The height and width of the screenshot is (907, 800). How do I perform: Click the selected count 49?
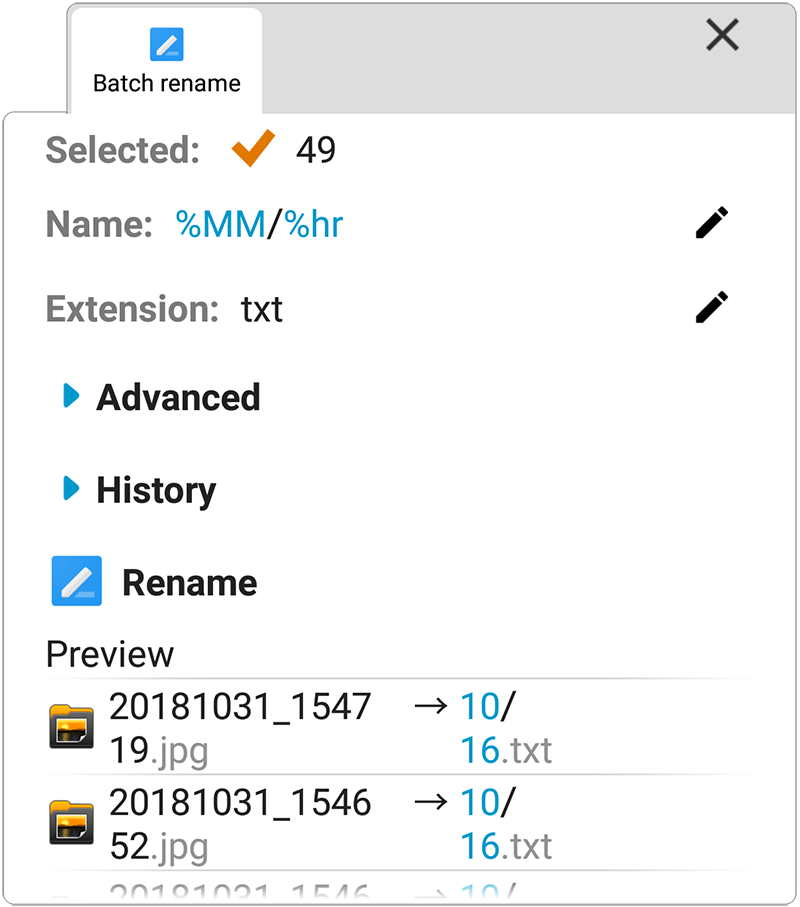point(315,150)
